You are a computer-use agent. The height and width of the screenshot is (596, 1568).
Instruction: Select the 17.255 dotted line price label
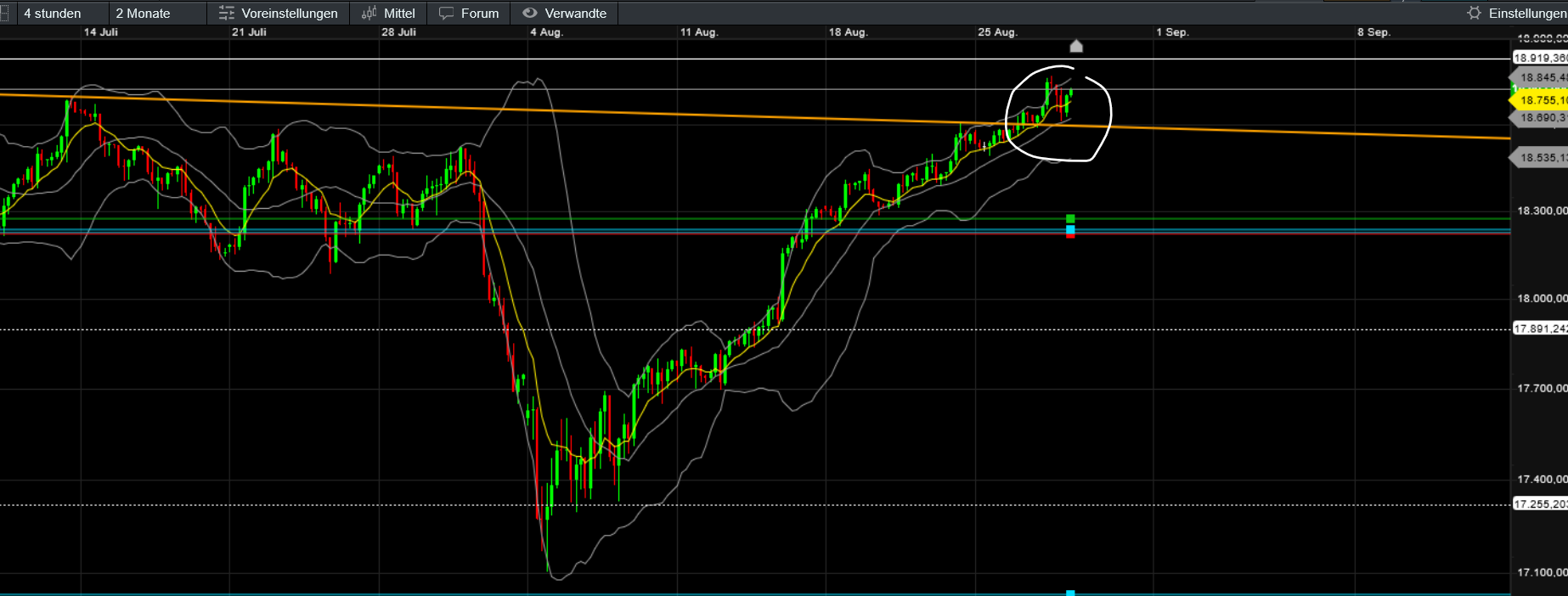coord(1541,504)
